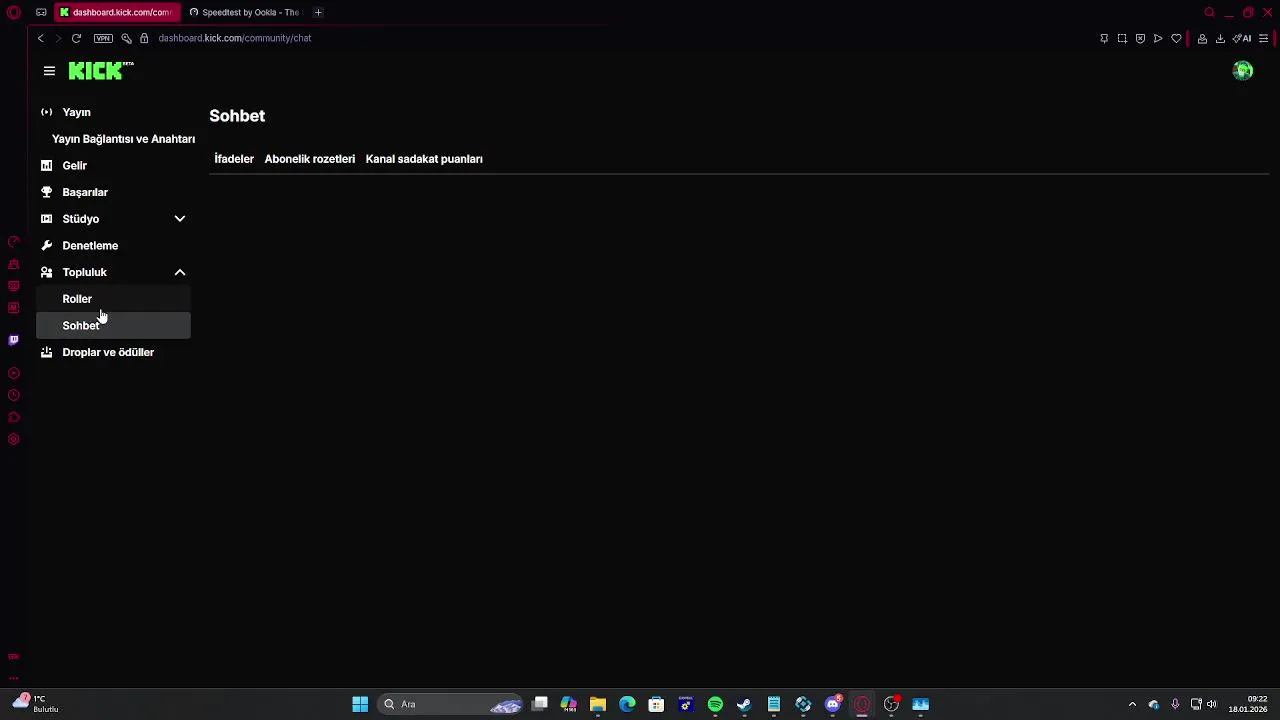Open Twitch in Opera sidebar
Viewport: 1280px width, 720px height.
13,340
